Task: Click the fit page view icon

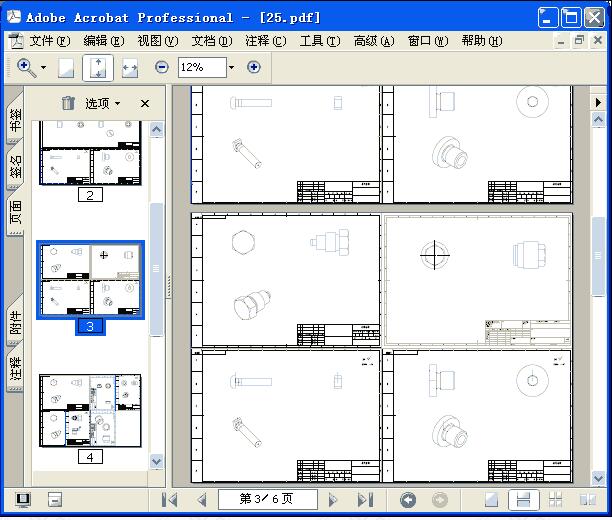Action: tap(98, 67)
